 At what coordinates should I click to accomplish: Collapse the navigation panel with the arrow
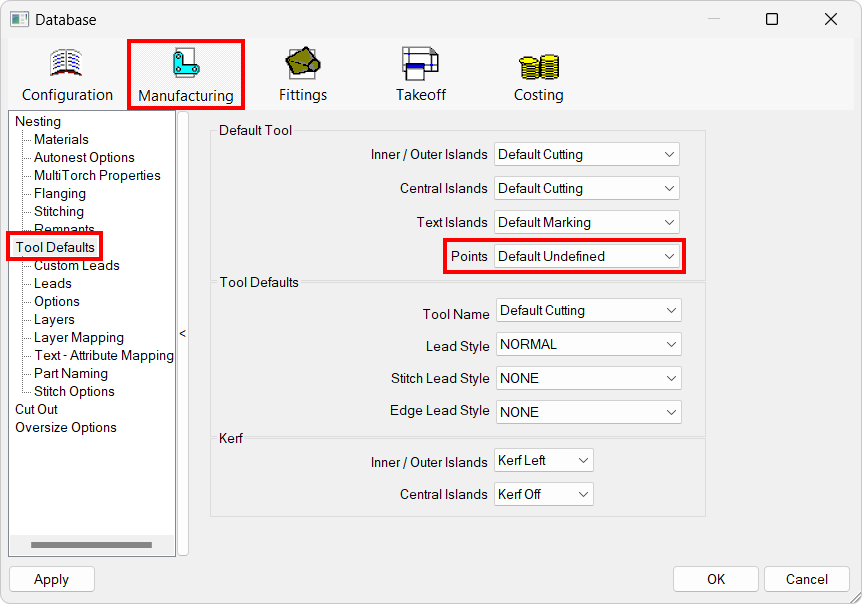tap(183, 335)
